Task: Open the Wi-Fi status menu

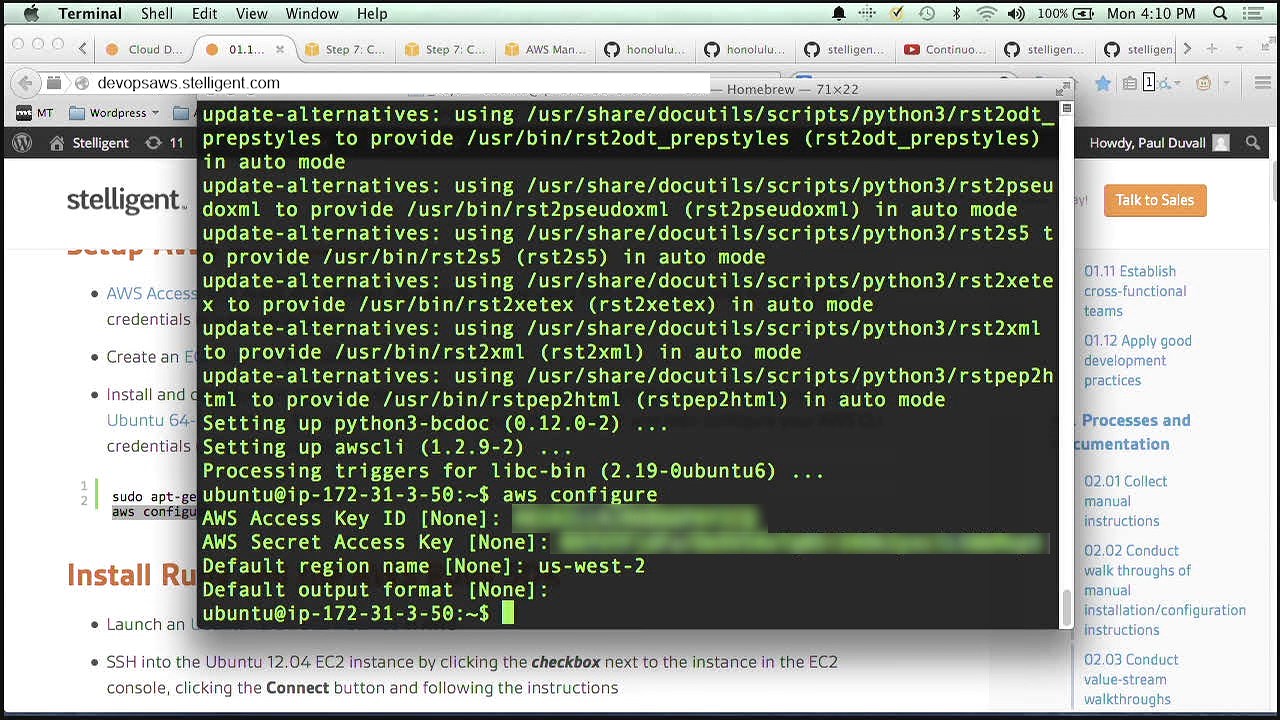Action: click(x=986, y=14)
